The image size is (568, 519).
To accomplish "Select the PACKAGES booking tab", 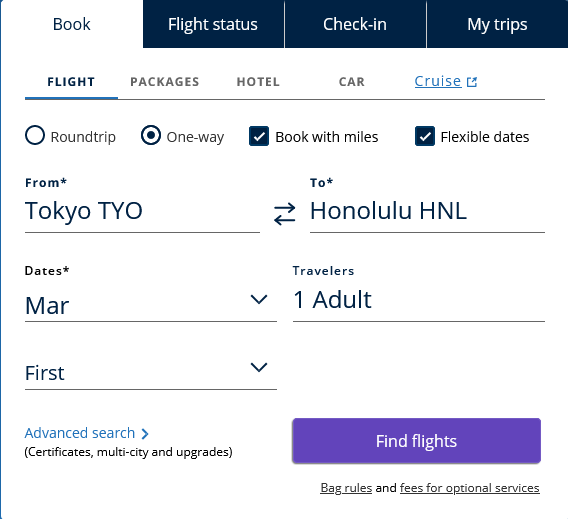I will coord(165,82).
